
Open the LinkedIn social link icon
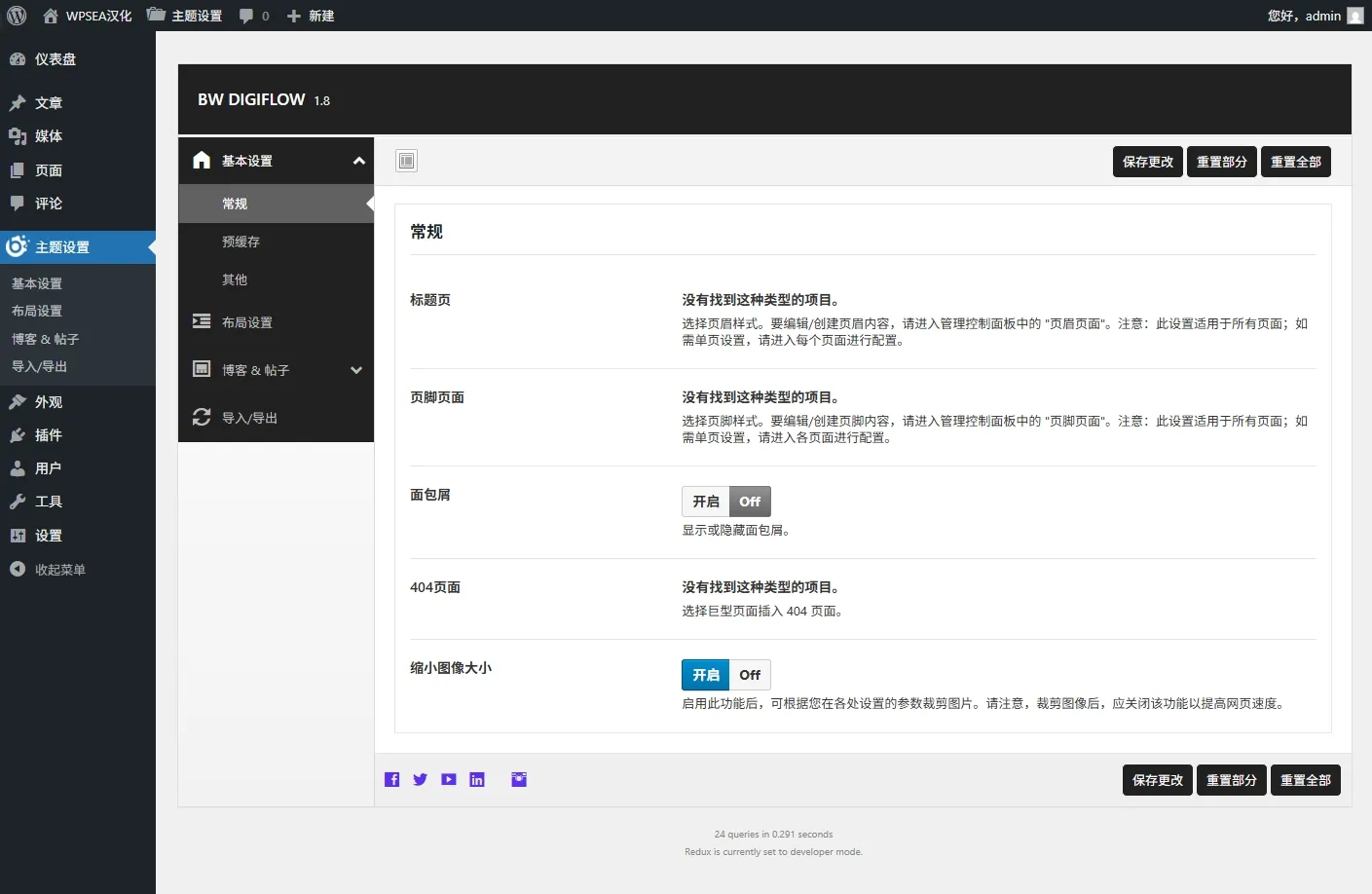tap(477, 779)
